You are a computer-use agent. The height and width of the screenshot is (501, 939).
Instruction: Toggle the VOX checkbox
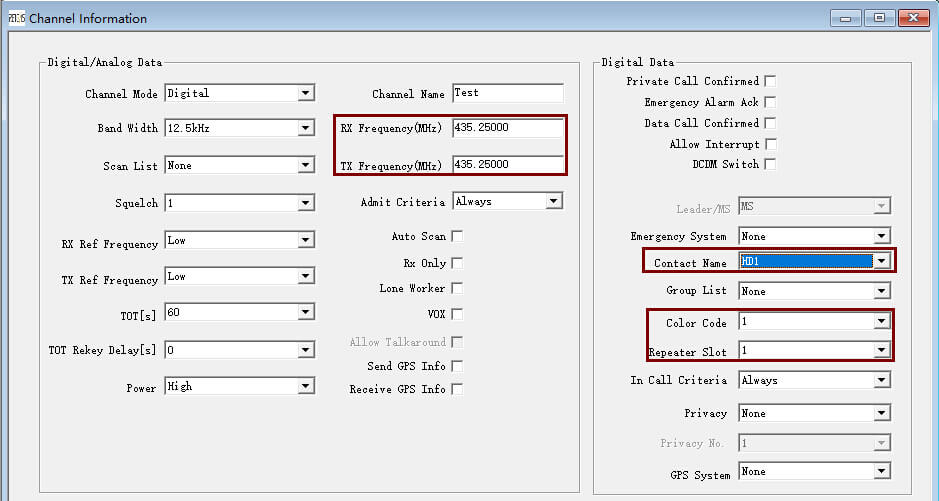(457, 314)
